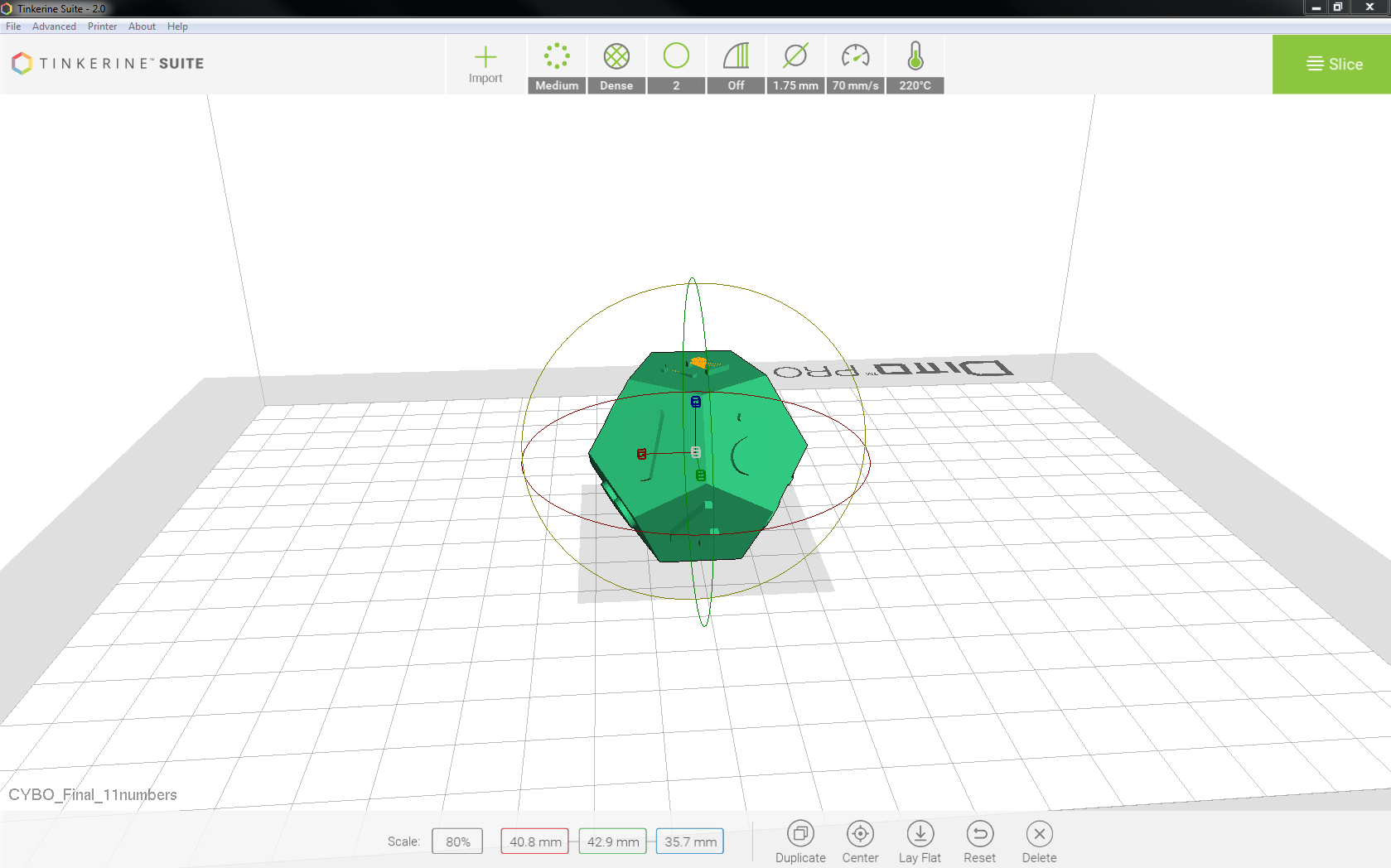
Task: Reset the model transformations
Action: [x=979, y=841]
